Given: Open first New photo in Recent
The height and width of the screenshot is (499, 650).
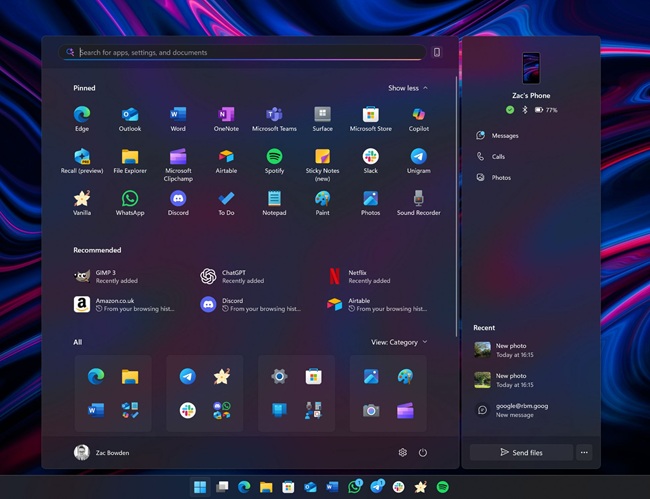Looking at the screenshot, I should 504,350.
